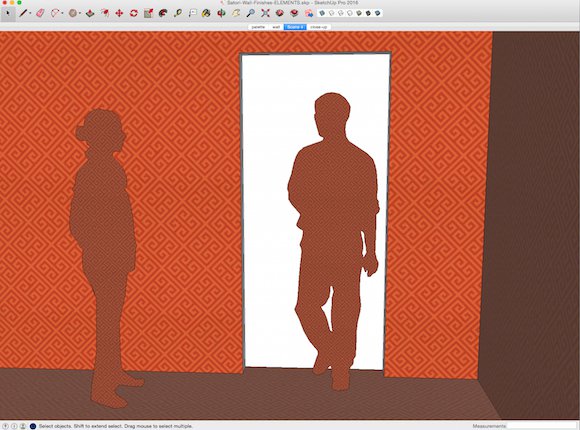Activate the Tape Measure tool
The image size is (580, 430).
pos(178,14)
